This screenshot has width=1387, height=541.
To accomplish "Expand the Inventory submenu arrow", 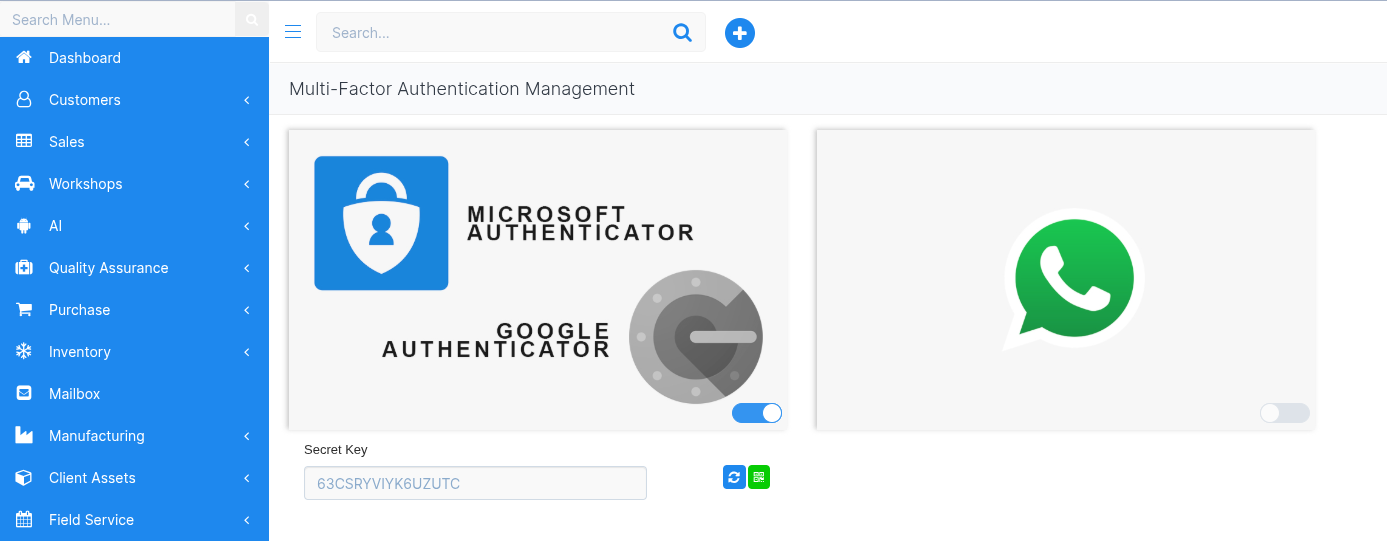I will (246, 352).
